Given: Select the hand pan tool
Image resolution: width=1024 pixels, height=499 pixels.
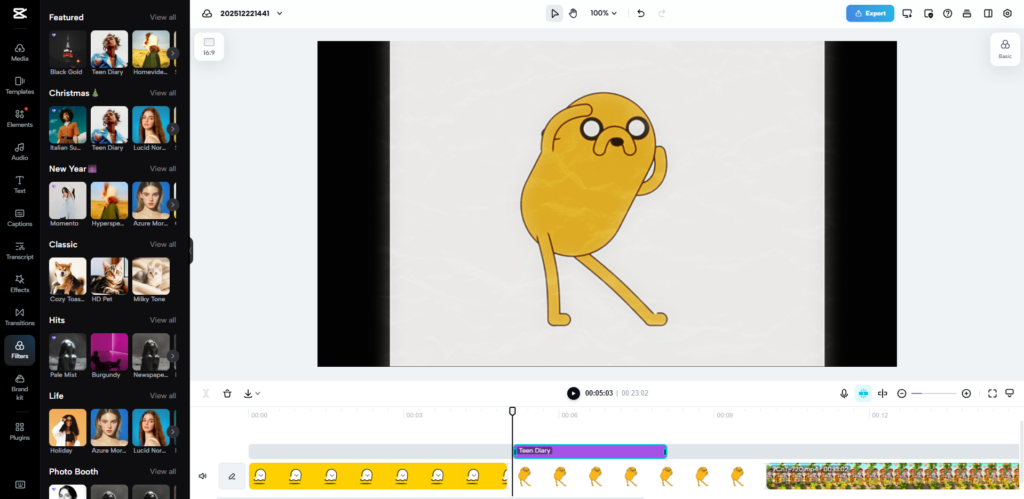Looking at the screenshot, I should pyautogui.click(x=573, y=13).
